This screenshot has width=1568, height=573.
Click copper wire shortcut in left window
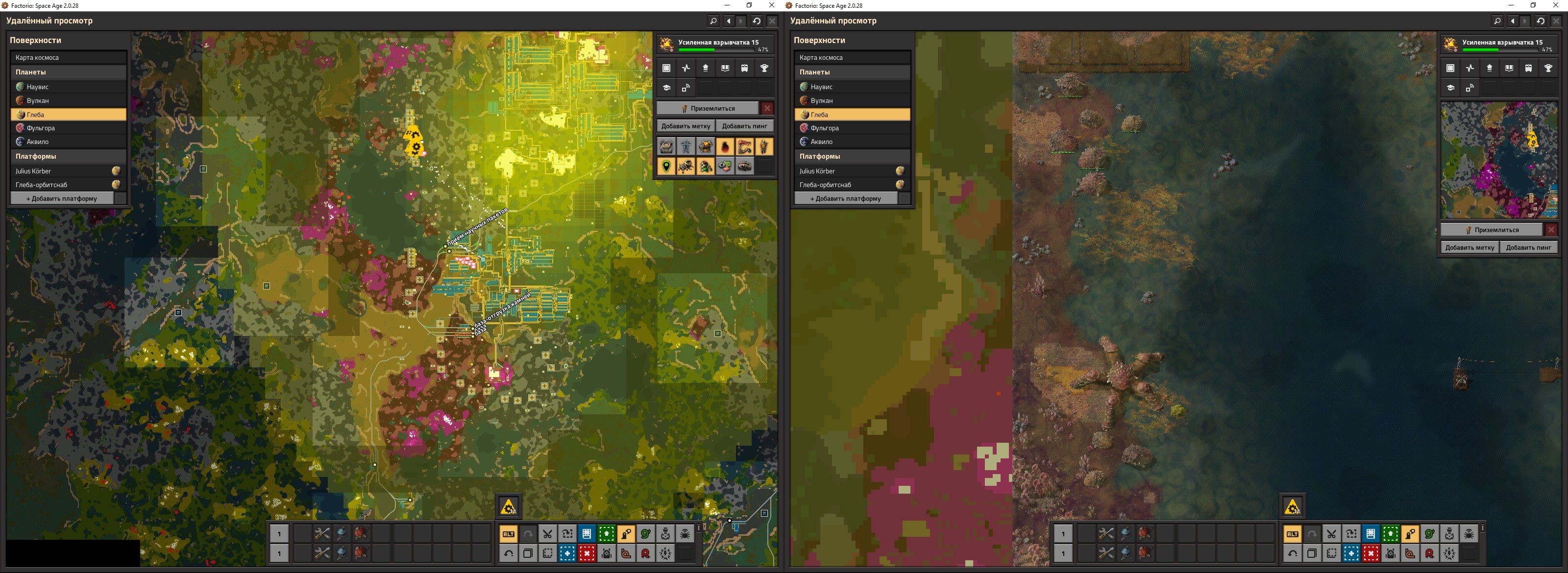(626, 553)
